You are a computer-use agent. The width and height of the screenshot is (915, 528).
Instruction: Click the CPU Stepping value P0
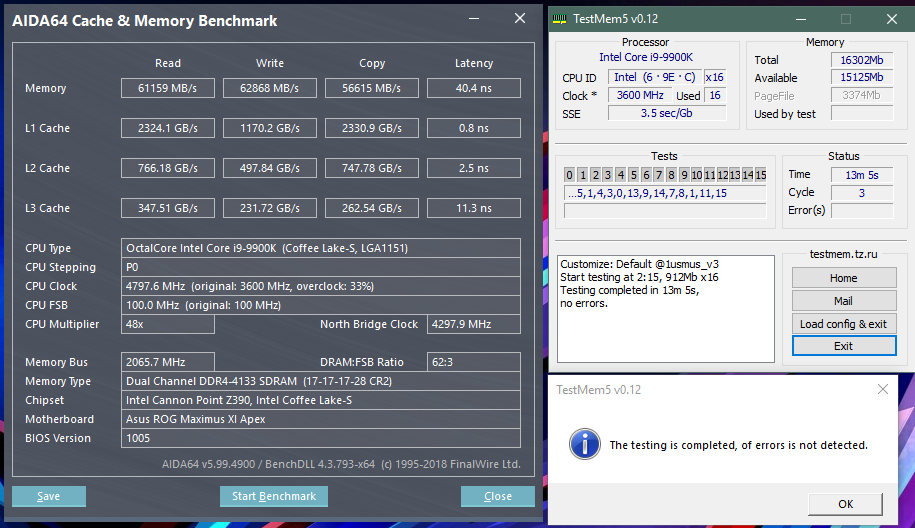(x=320, y=267)
